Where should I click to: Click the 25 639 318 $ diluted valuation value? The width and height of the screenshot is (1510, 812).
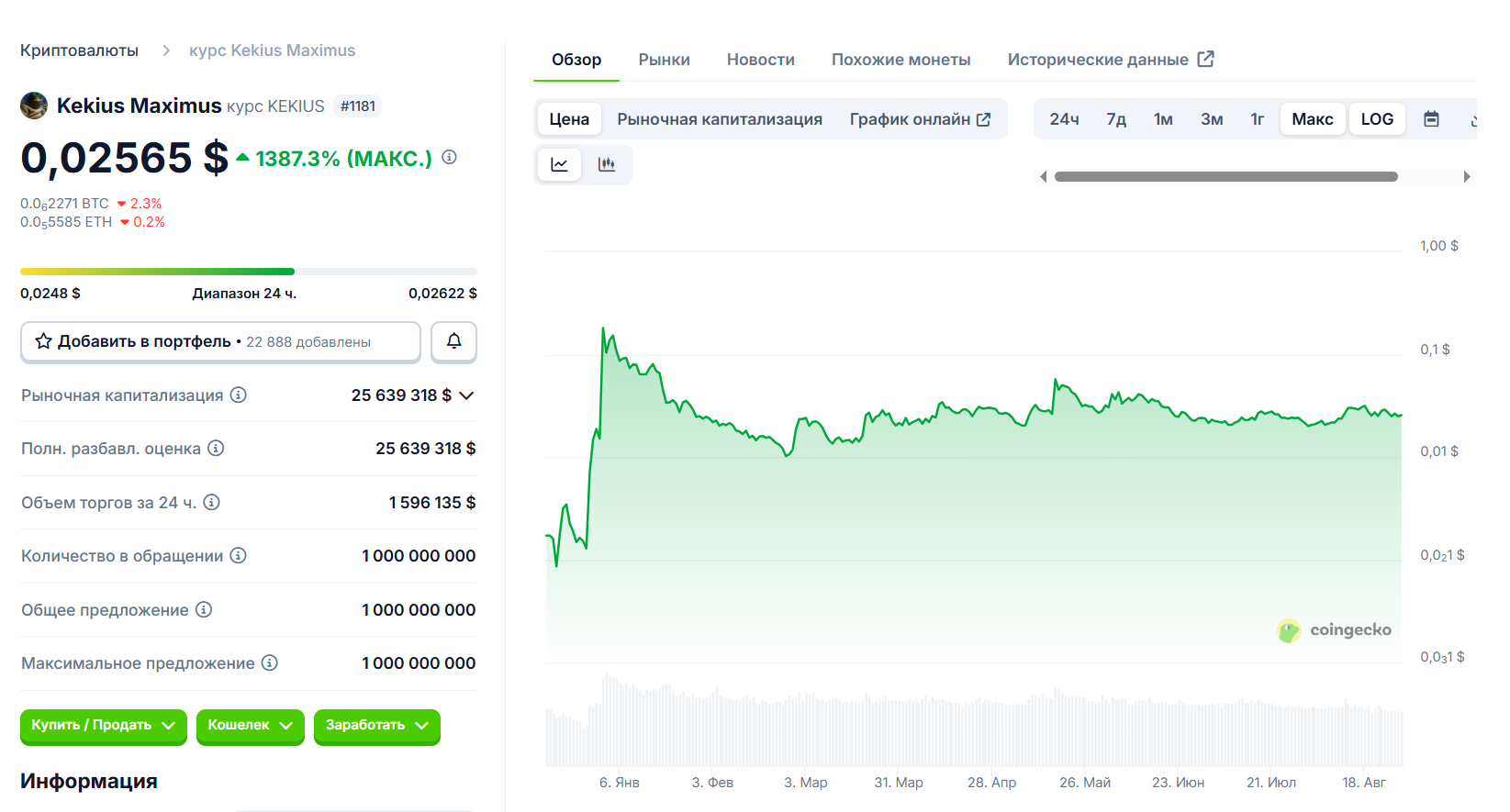pos(425,448)
